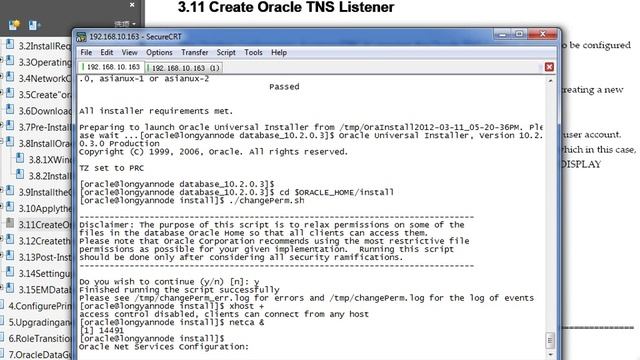Click the terminal scrollbar up arrow
Screen dimensions: 640x360
(550, 81)
